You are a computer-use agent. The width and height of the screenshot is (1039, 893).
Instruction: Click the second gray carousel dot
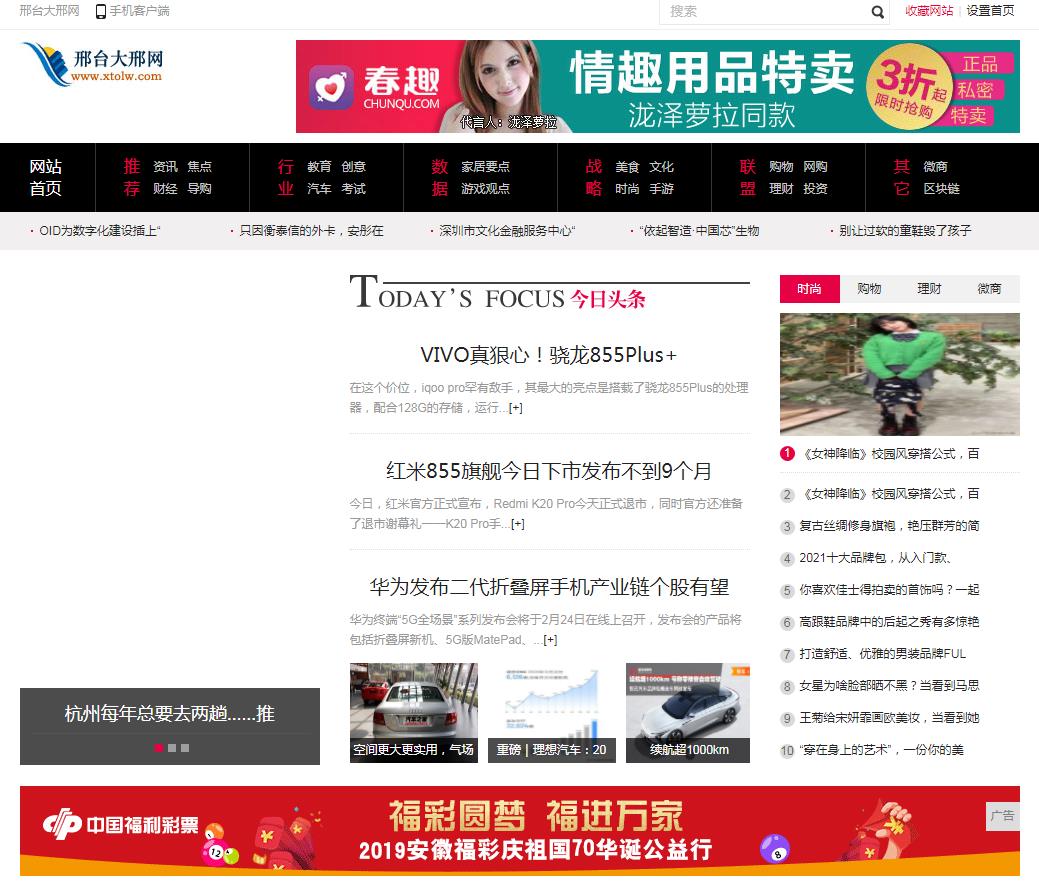[172, 748]
